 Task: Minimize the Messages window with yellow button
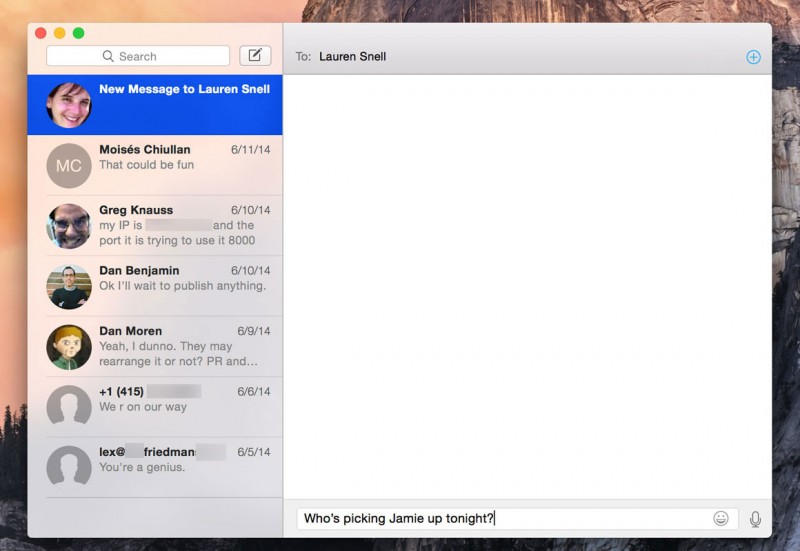click(x=60, y=33)
